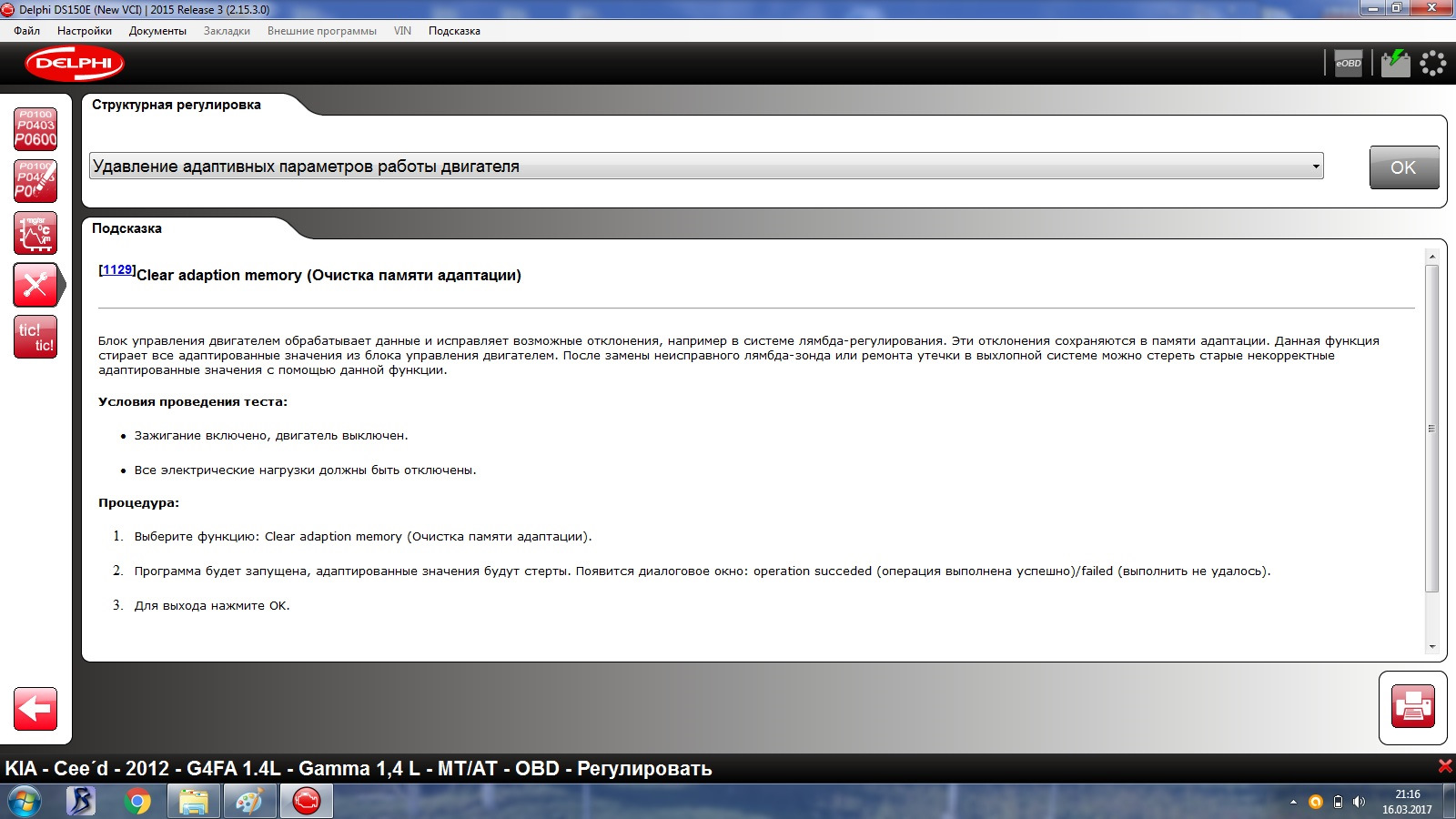Open the read fault codes section

coord(35,129)
